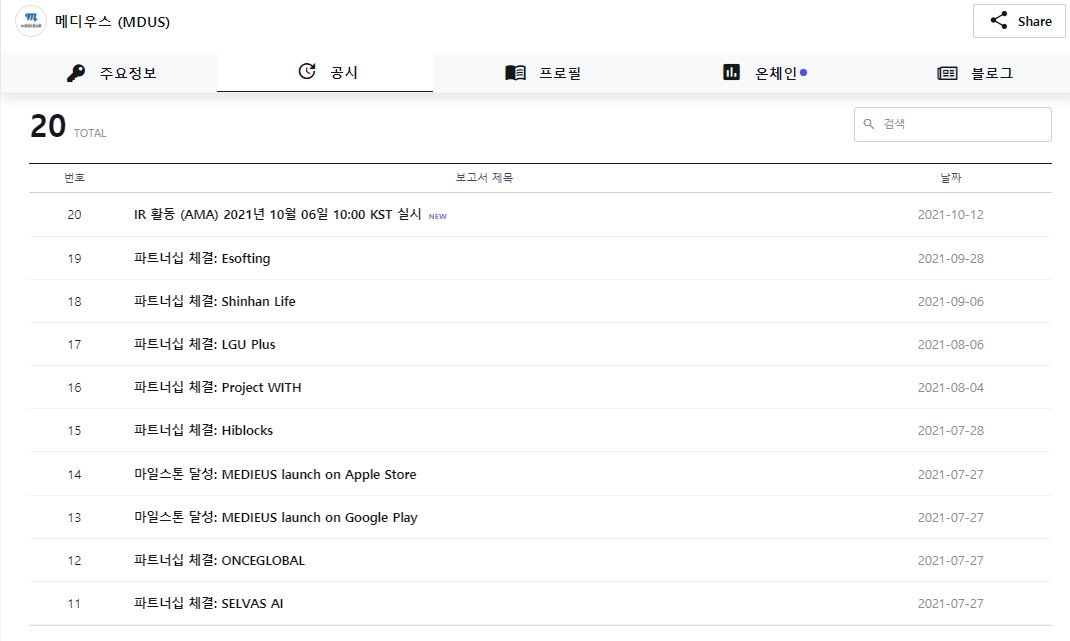Image resolution: width=1070 pixels, height=641 pixels.
Task: Click row number 18
Action: 74,301
